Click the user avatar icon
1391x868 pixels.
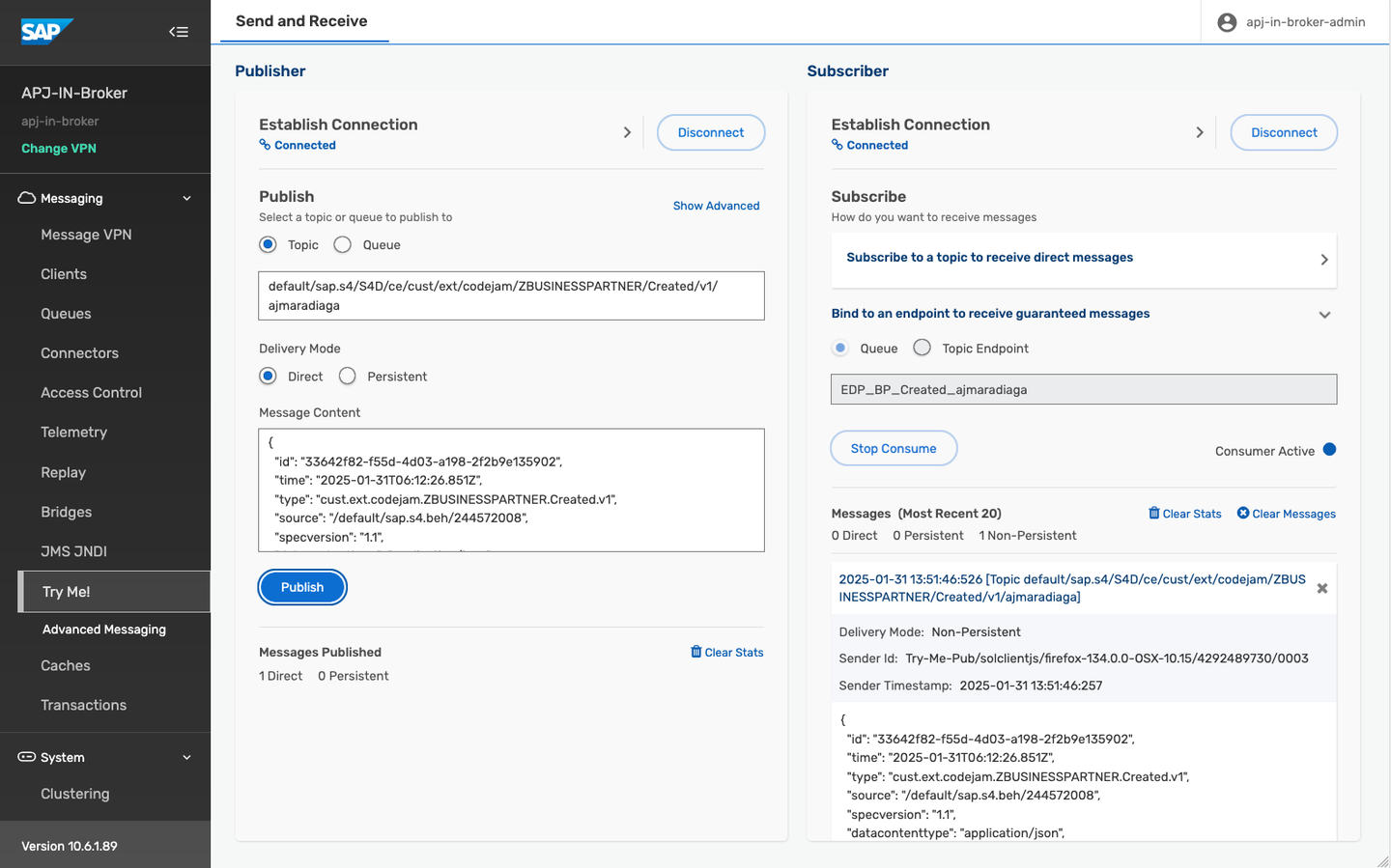click(x=1227, y=22)
